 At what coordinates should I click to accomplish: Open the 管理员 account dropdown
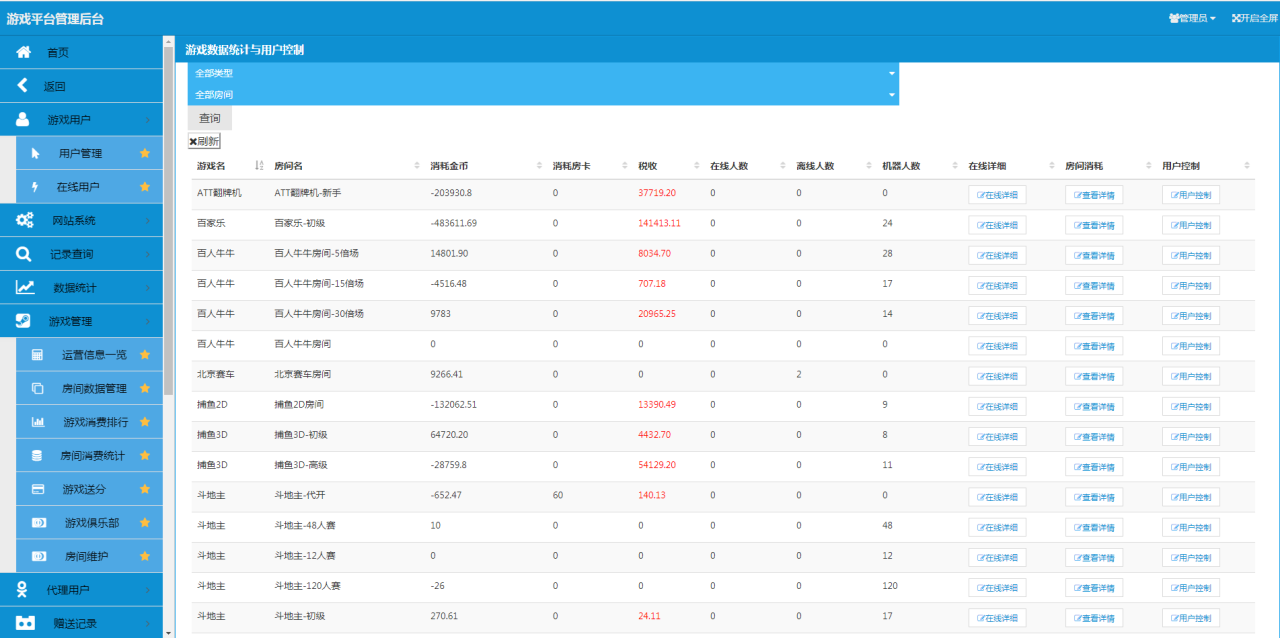tap(1192, 18)
